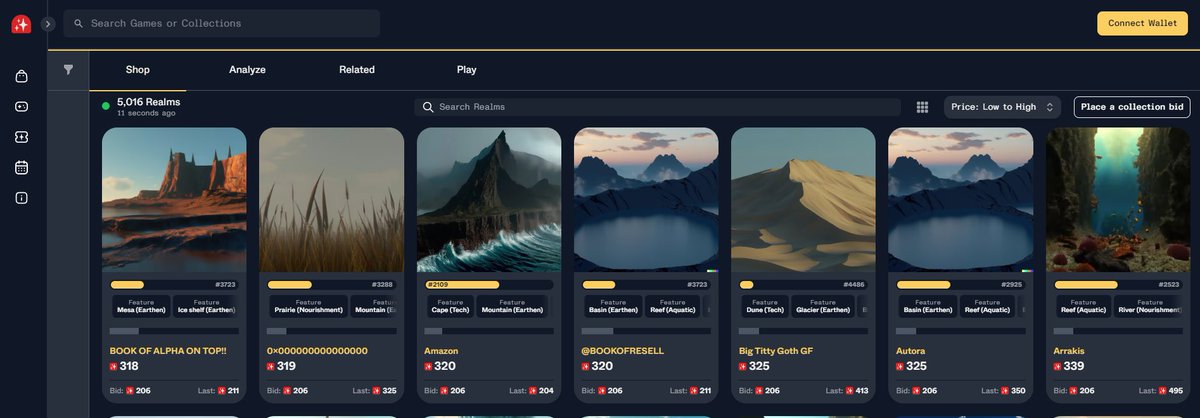
Task: Open the info icon in sidebar
Action: tap(21, 198)
